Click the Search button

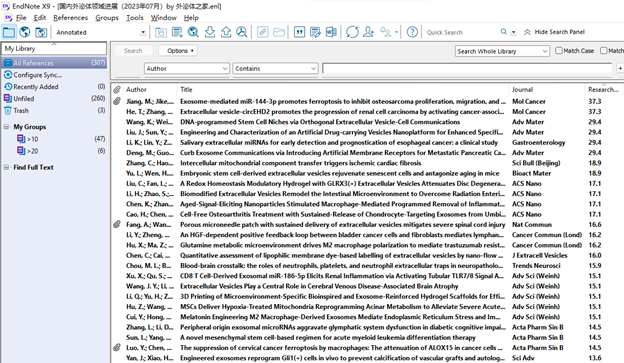(133, 51)
